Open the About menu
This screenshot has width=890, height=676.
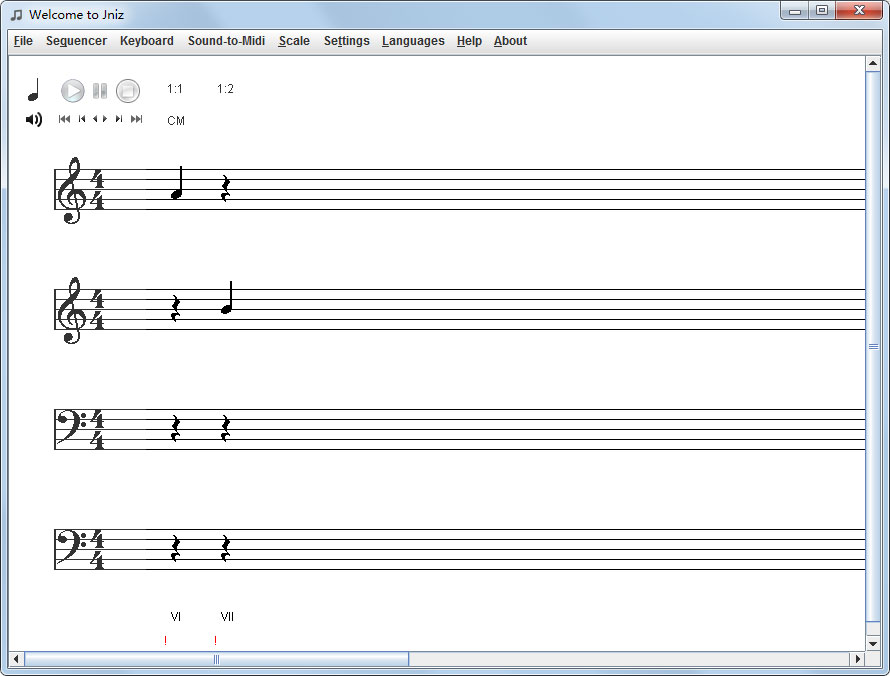click(x=510, y=41)
